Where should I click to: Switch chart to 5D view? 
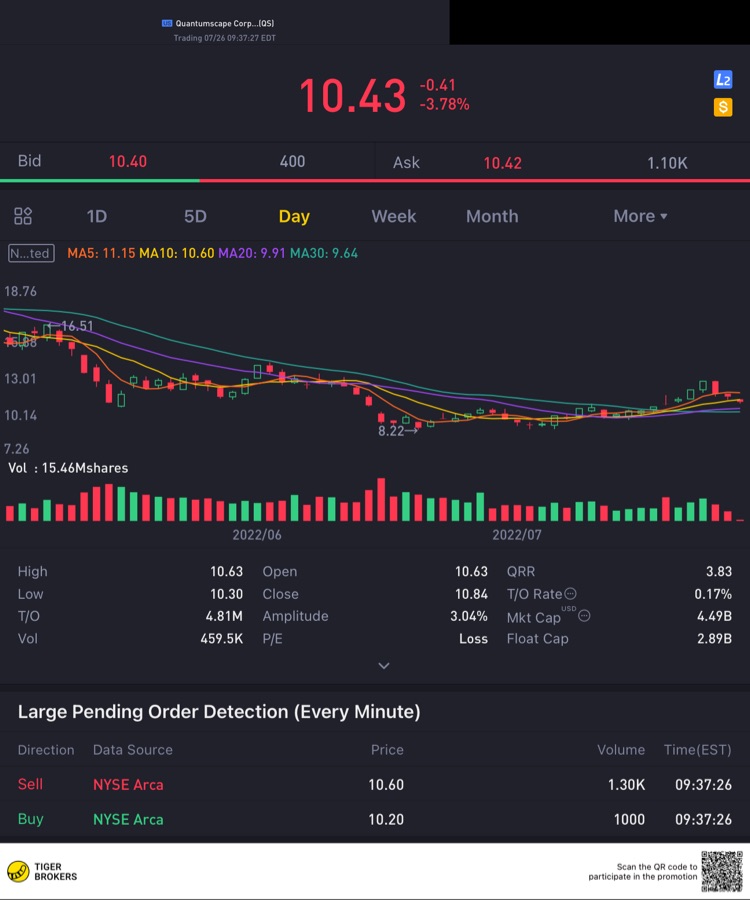point(195,216)
